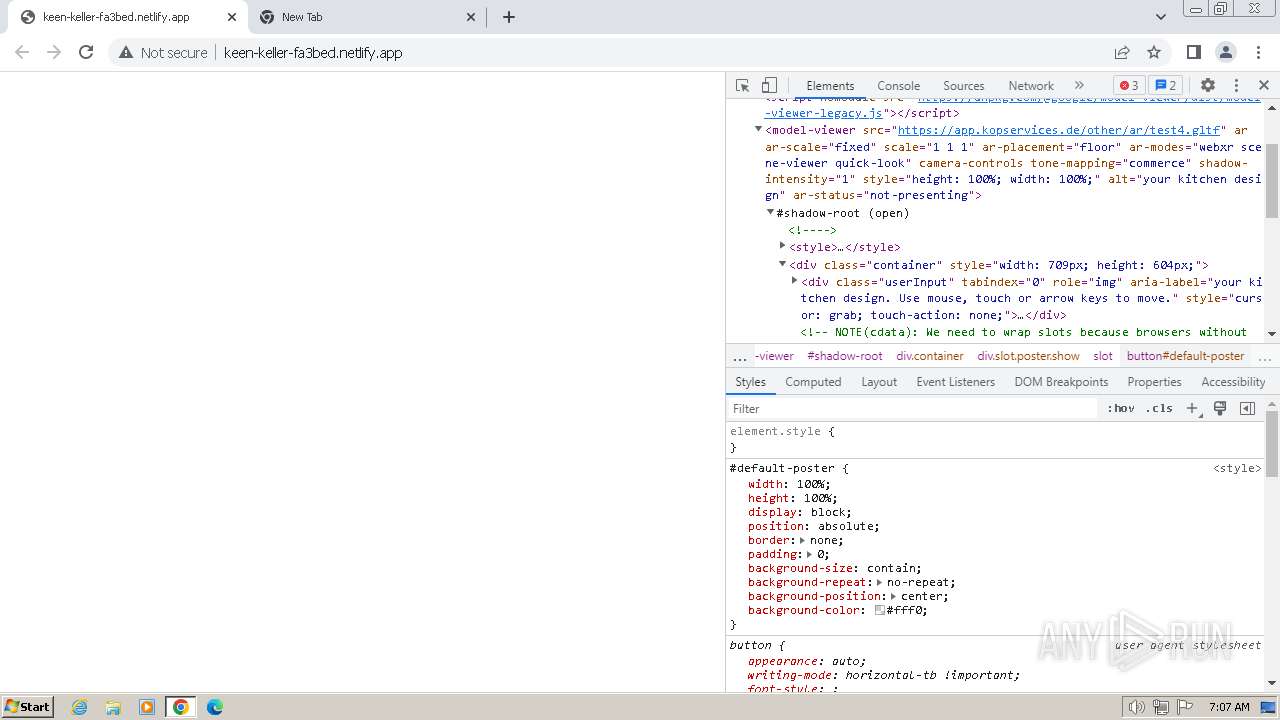1280x720 pixels.
Task: Expand the style element node
Action: click(783, 246)
